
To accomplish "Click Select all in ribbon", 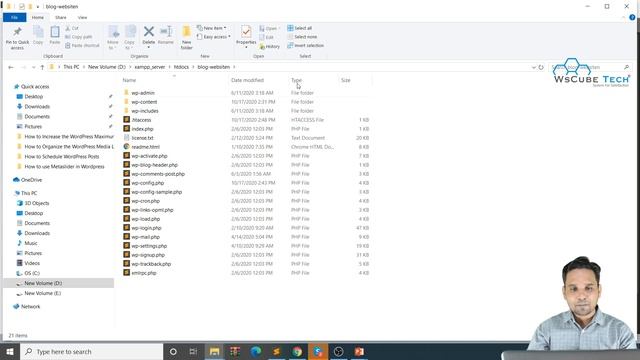I will point(300,28).
